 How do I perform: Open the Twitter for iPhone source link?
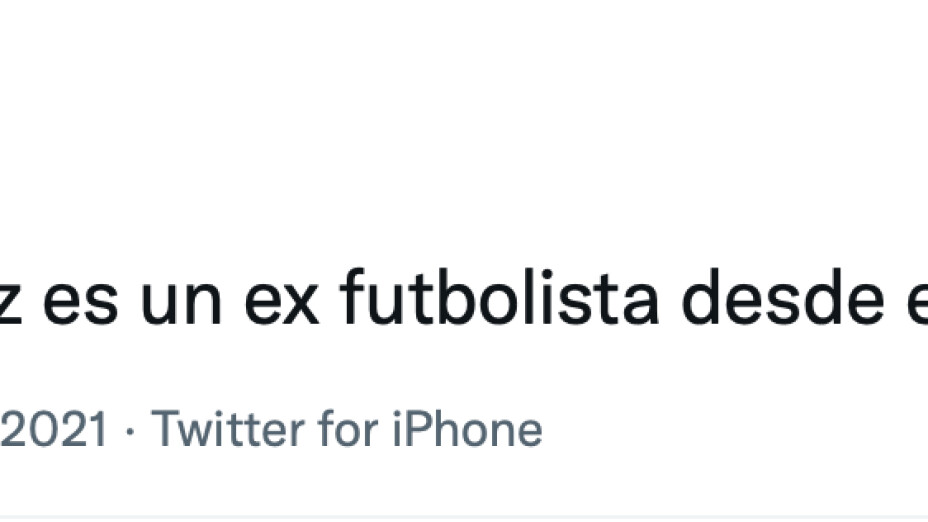click(x=347, y=429)
